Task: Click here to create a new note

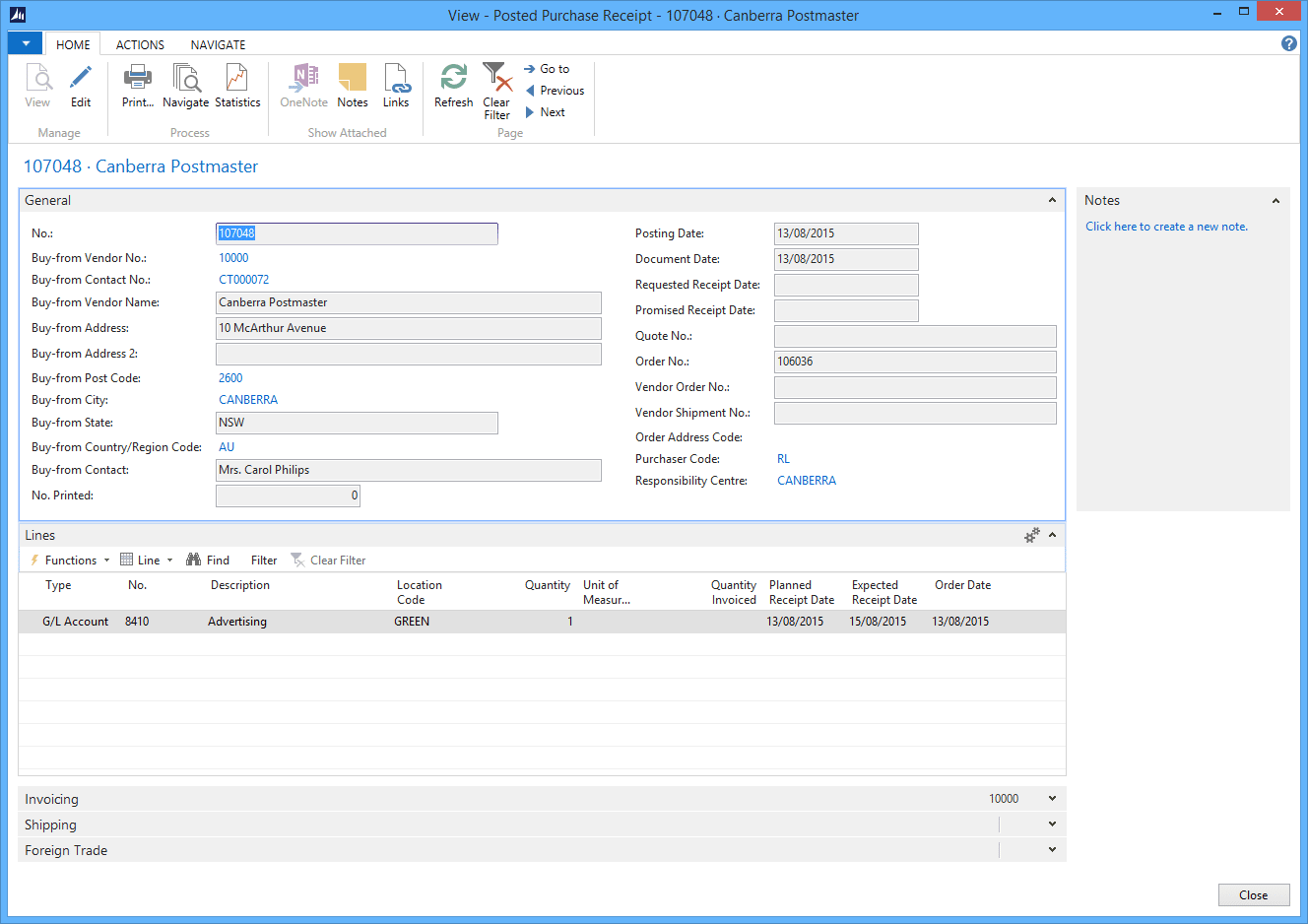Action: pyautogui.click(x=1166, y=227)
